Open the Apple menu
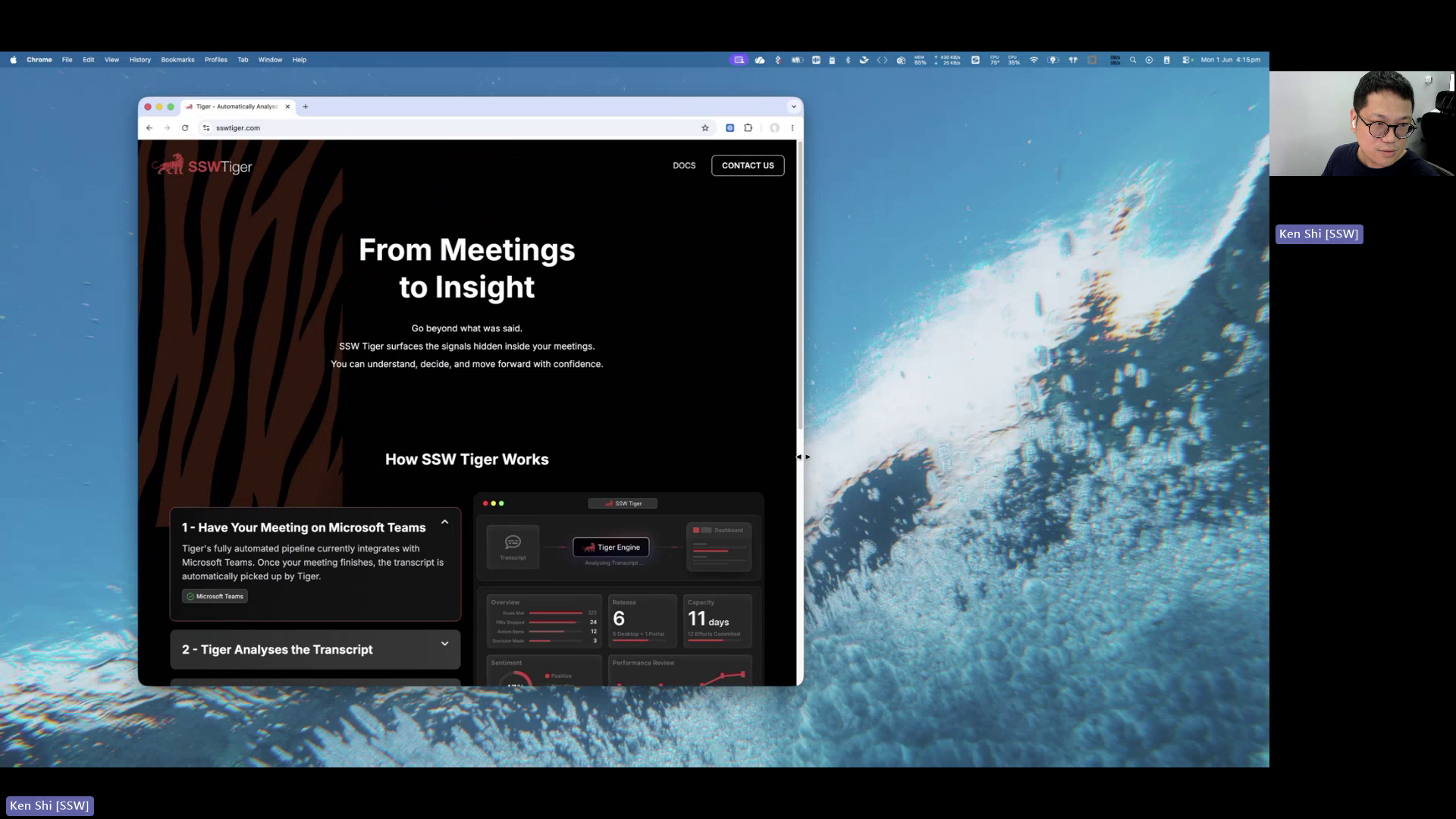1456x819 pixels. point(14,60)
